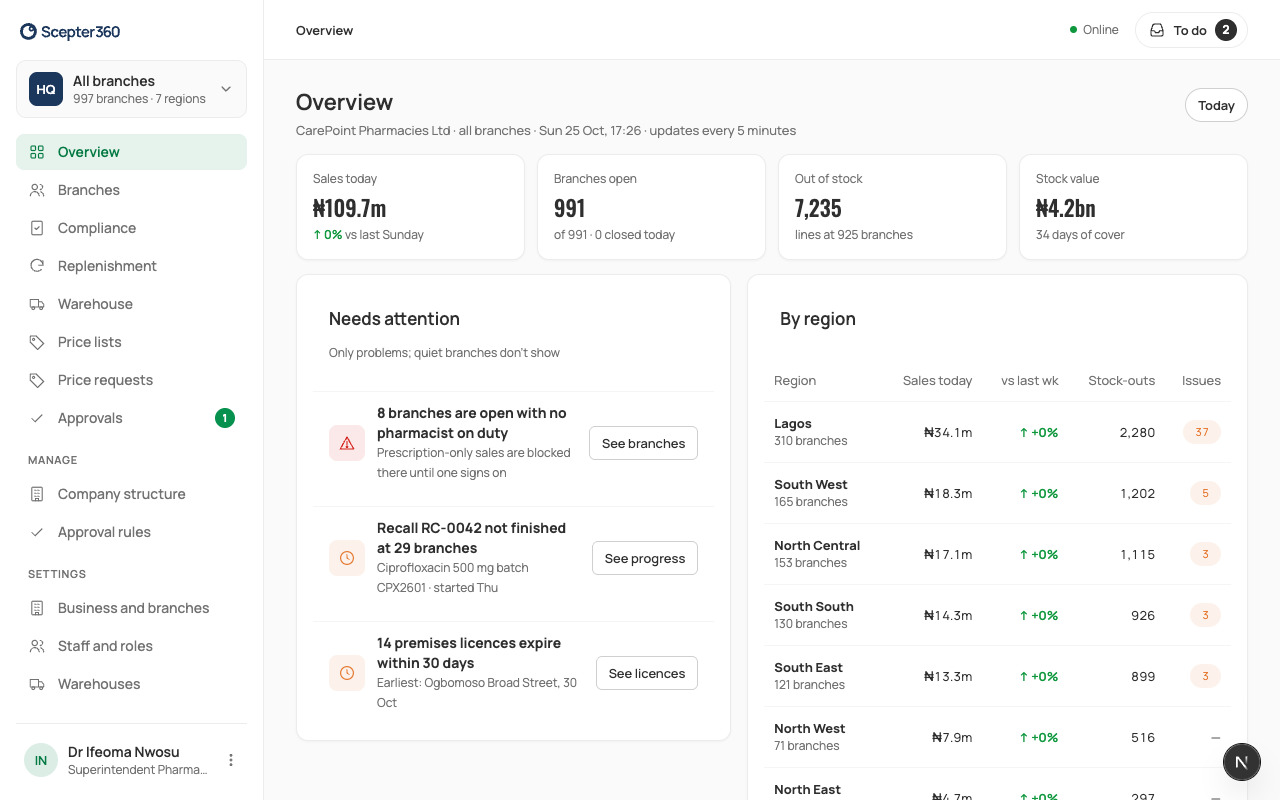Click the Compliance checklist icon
Screen dimensions: 1280x800
coord(37,228)
